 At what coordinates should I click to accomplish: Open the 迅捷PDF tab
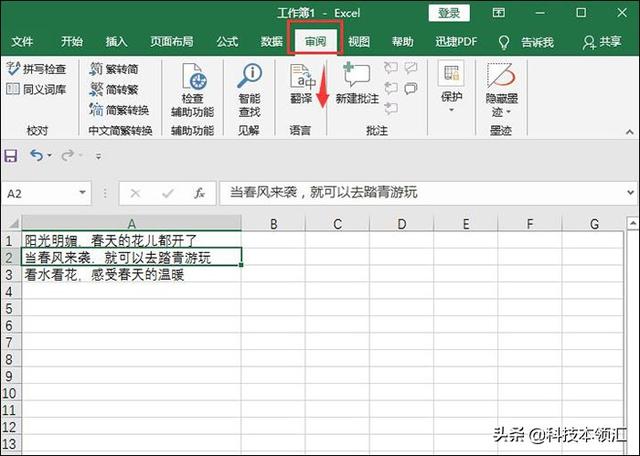pyautogui.click(x=456, y=41)
